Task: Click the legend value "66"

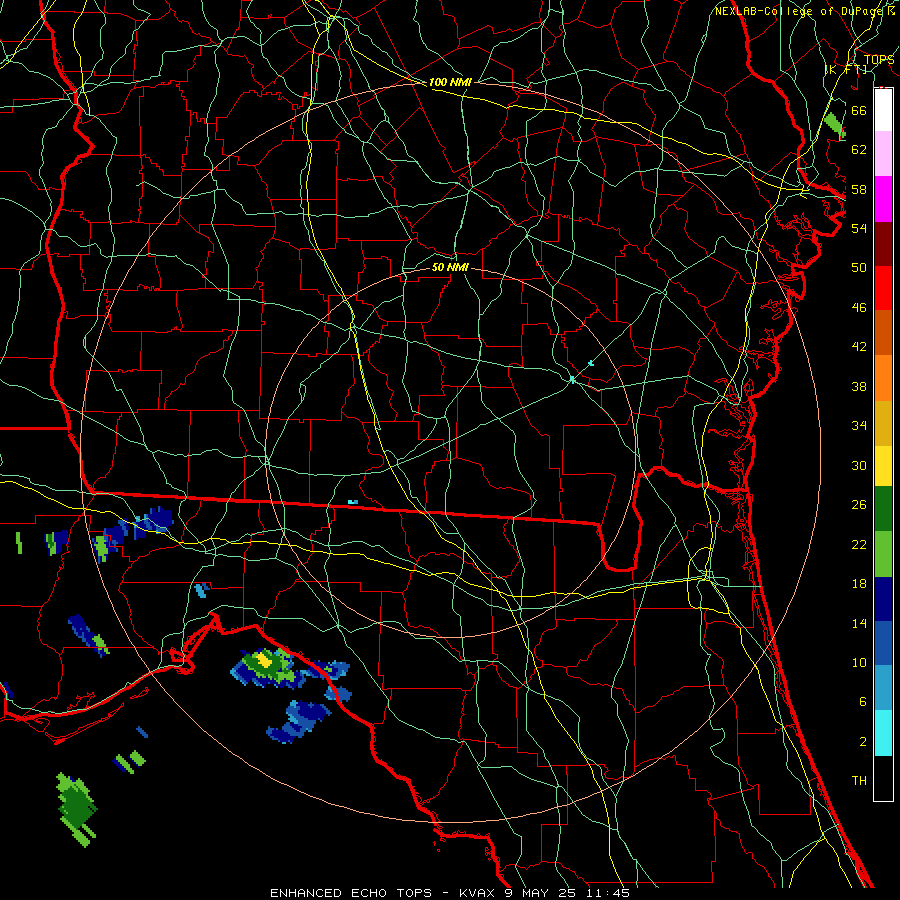Action: 859,110
